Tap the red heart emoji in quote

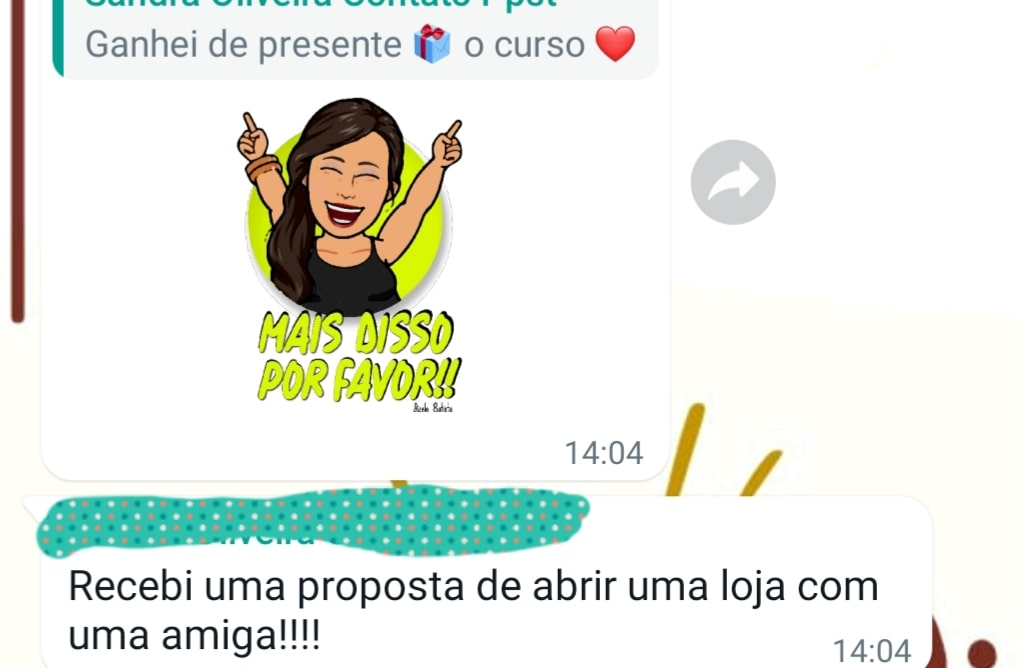pyautogui.click(x=615, y=44)
